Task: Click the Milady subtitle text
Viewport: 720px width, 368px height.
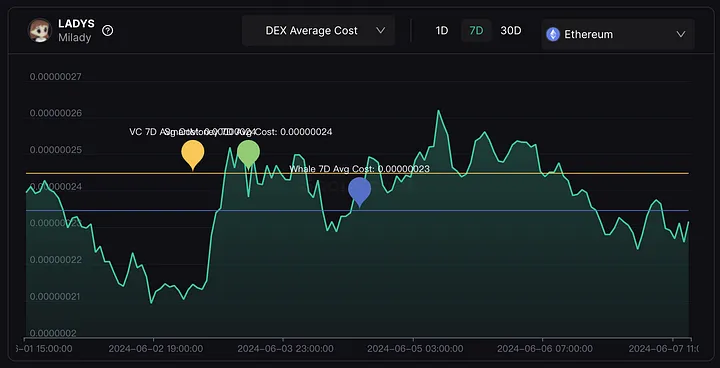Action: (74, 37)
